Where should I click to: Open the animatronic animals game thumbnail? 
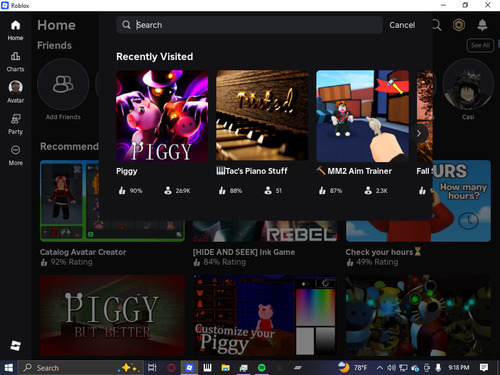(x=418, y=315)
